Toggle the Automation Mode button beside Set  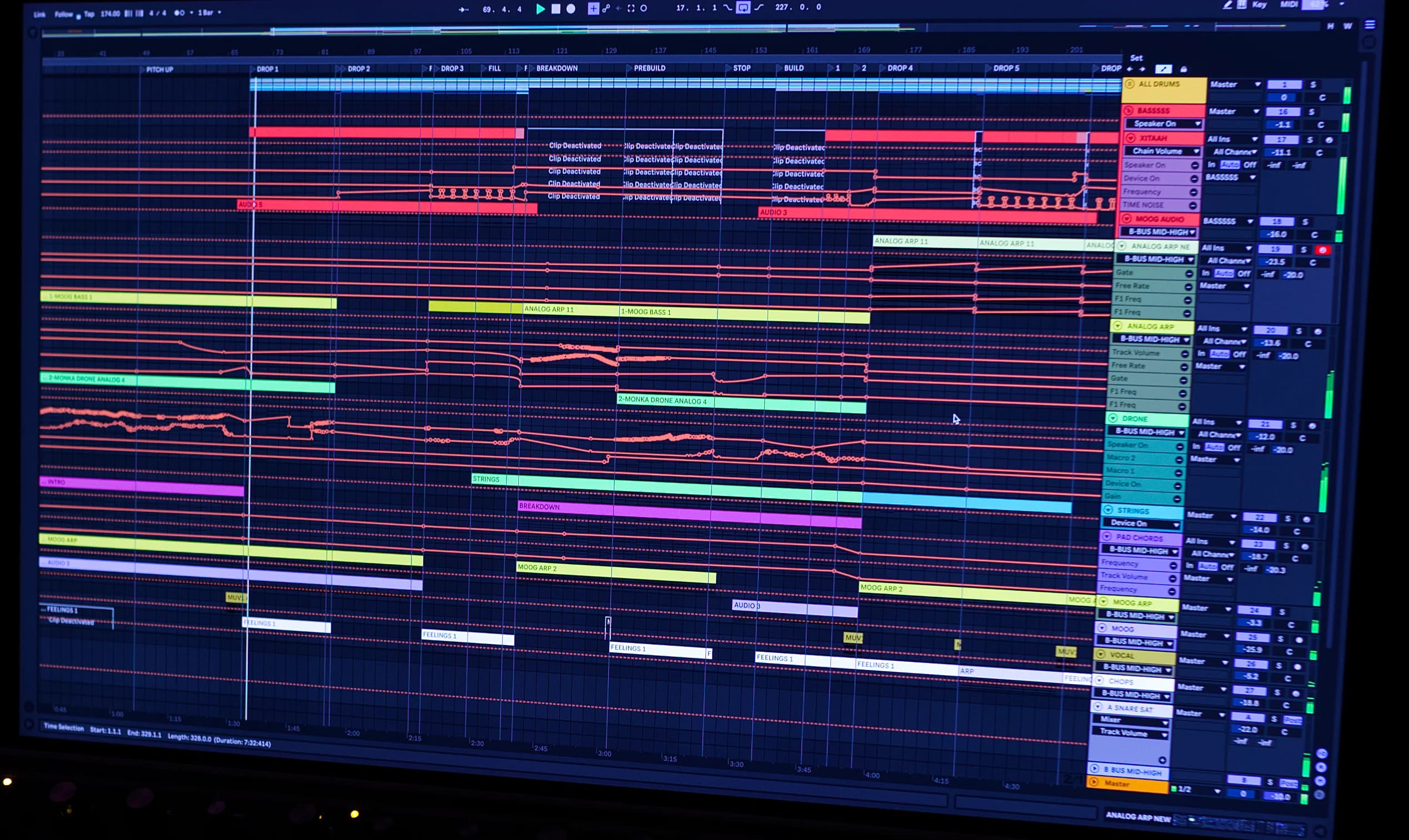coord(1164,69)
